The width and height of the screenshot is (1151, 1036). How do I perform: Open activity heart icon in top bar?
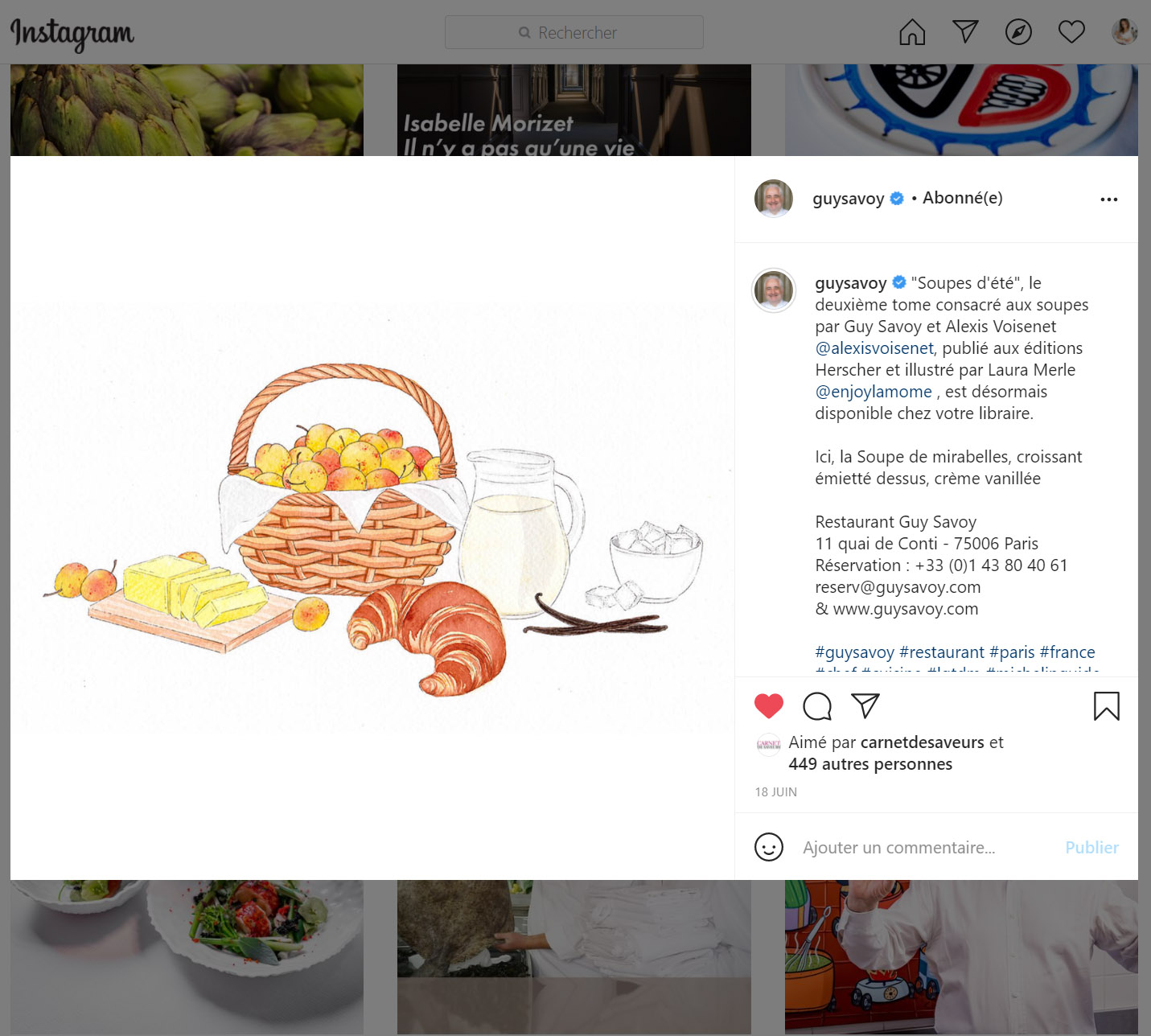click(1071, 32)
